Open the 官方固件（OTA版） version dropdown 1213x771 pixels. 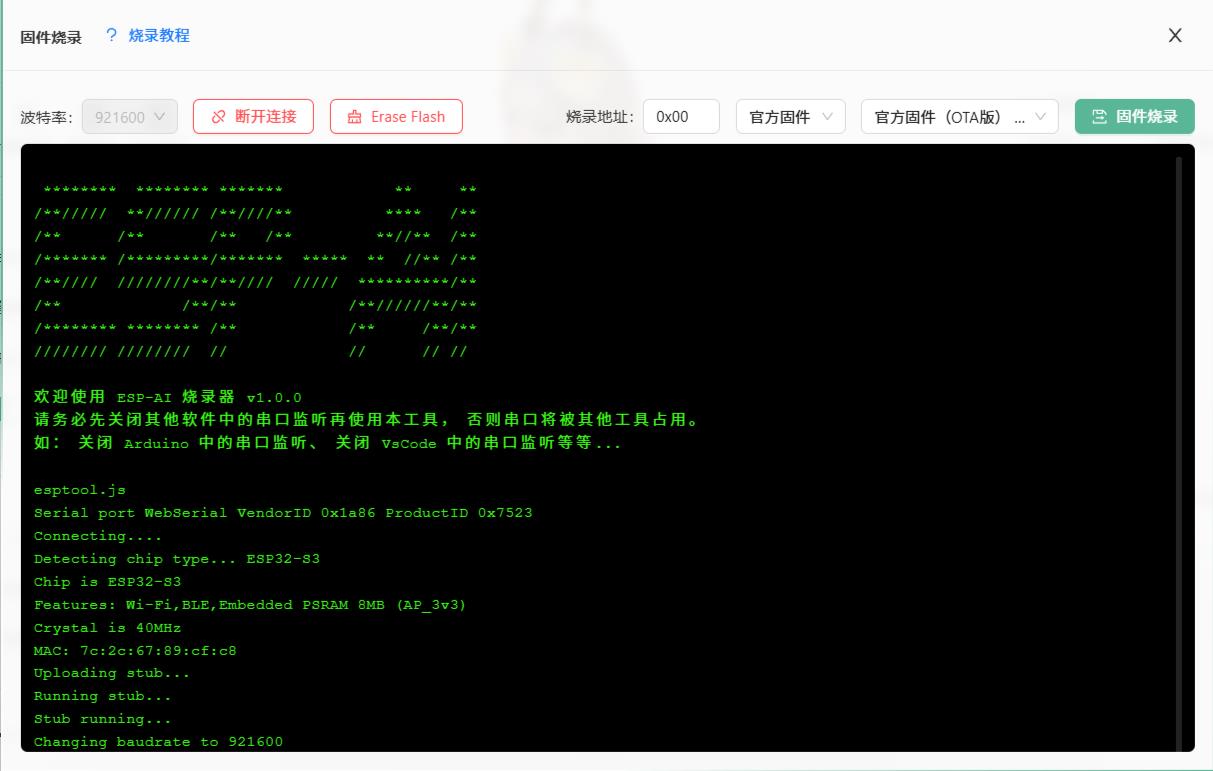(959, 116)
